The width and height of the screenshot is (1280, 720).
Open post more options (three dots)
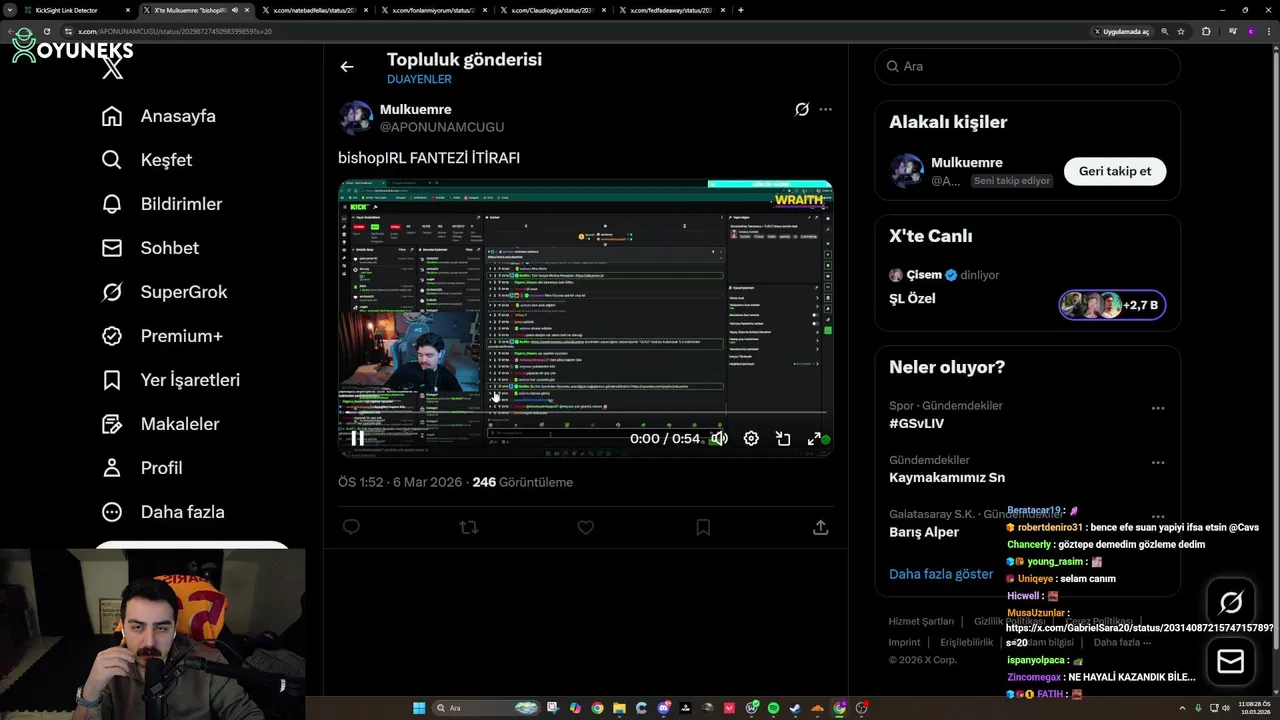[825, 109]
